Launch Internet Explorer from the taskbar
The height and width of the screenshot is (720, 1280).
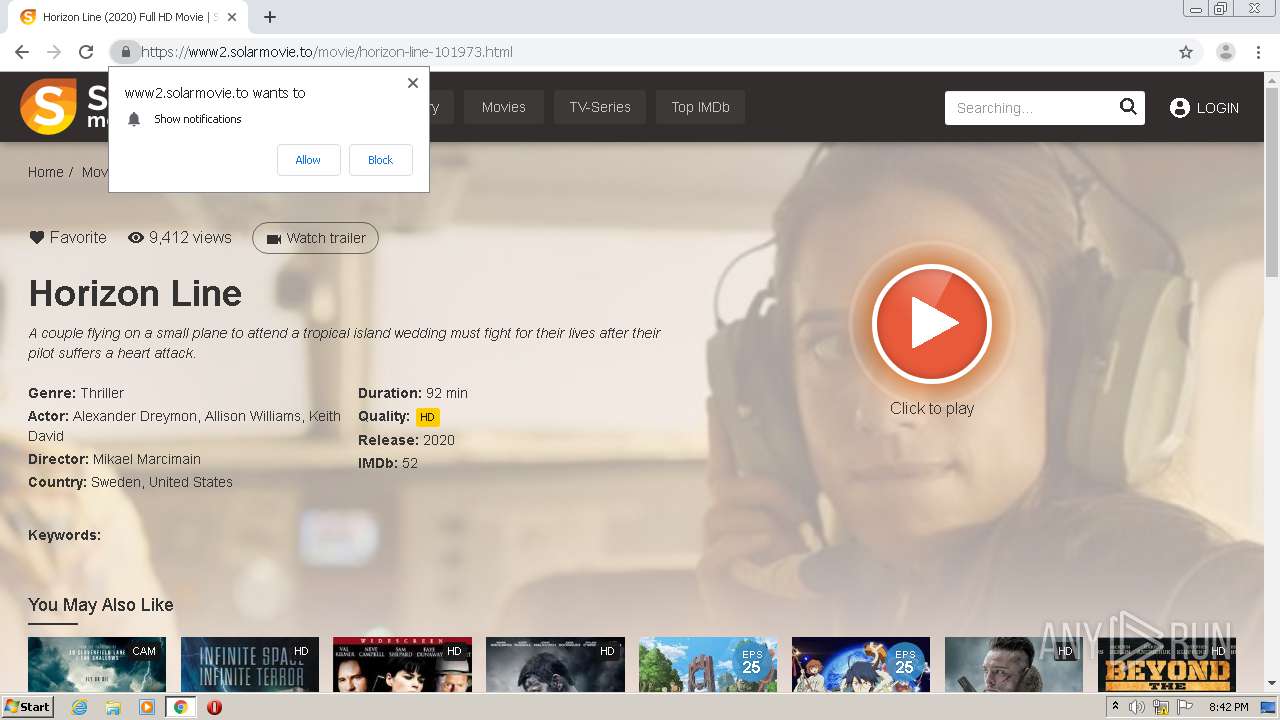tap(79, 707)
